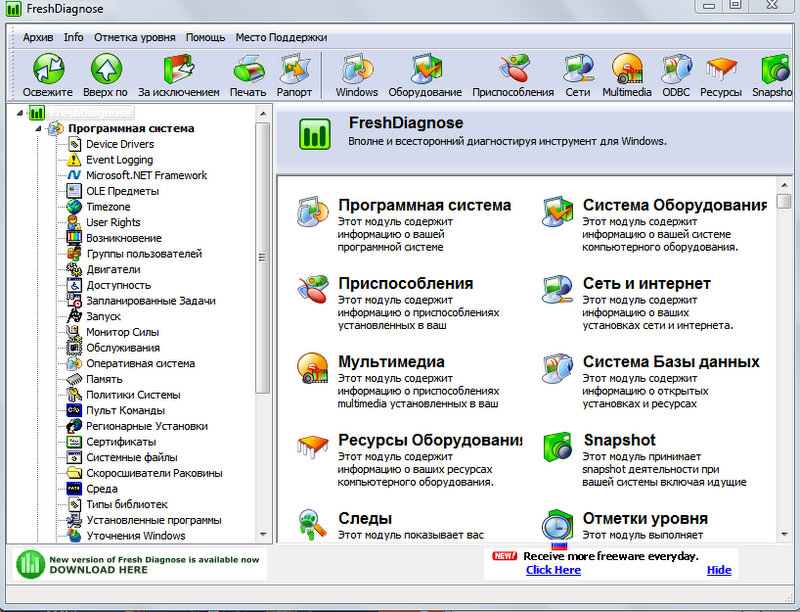Click the 'Click Here' freeware link

(x=554, y=570)
